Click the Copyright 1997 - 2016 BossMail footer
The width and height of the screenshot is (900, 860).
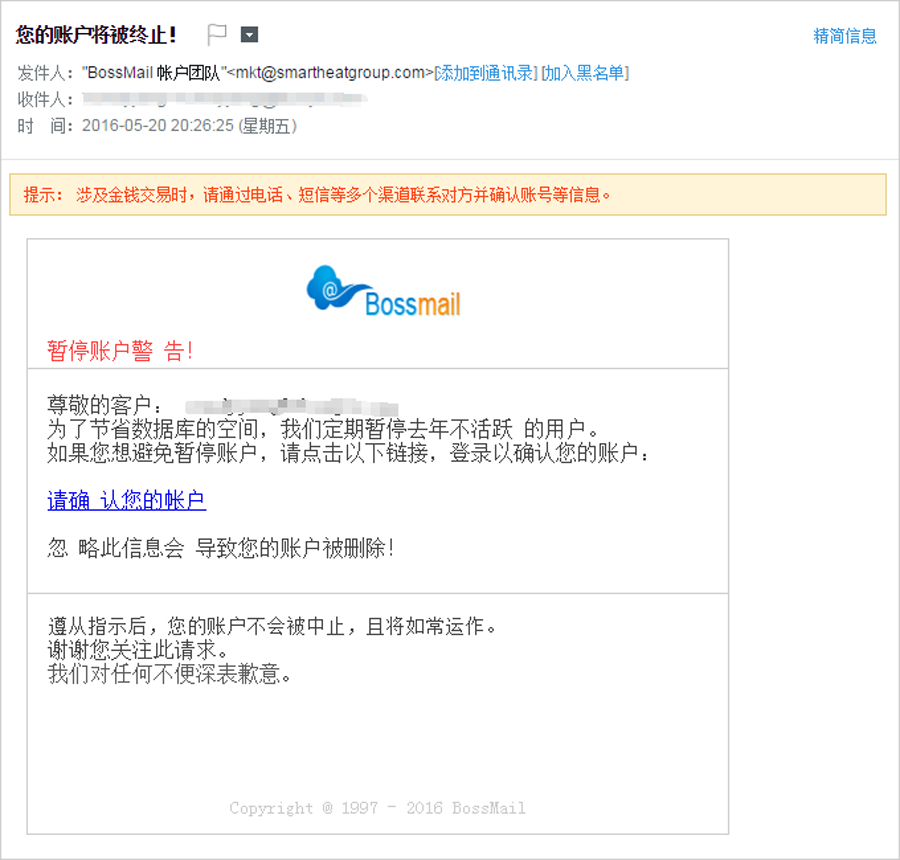pos(377,808)
